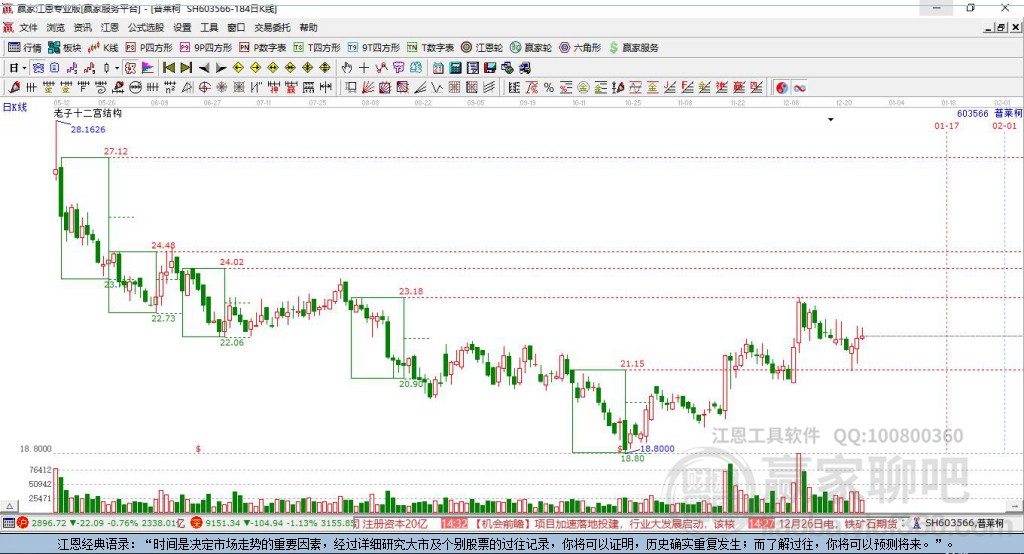Open the 9T四方形 tool
This screenshot has height=554, width=1024.
[374, 48]
